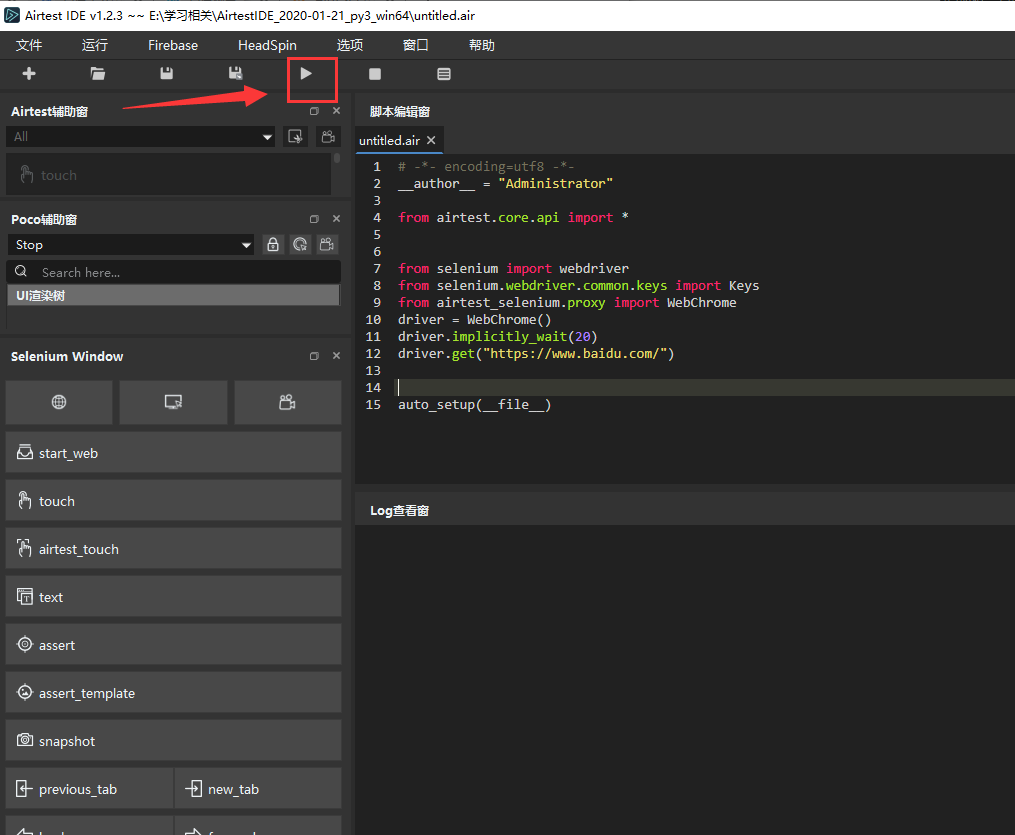Image resolution: width=1015 pixels, height=835 pixels.
Task: Run the script with the play icon
Action: point(306,74)
